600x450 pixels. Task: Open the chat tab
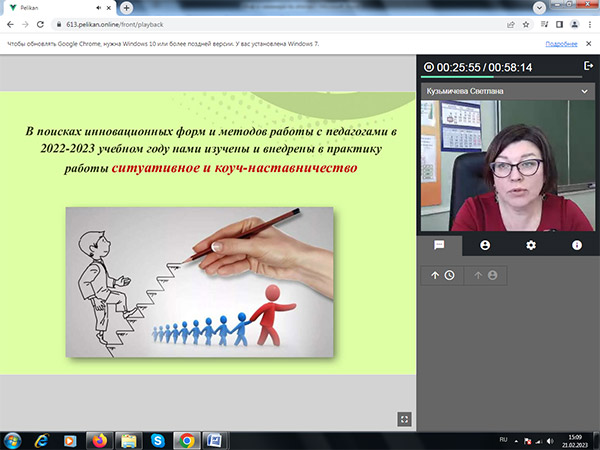[x=439, y=245]
